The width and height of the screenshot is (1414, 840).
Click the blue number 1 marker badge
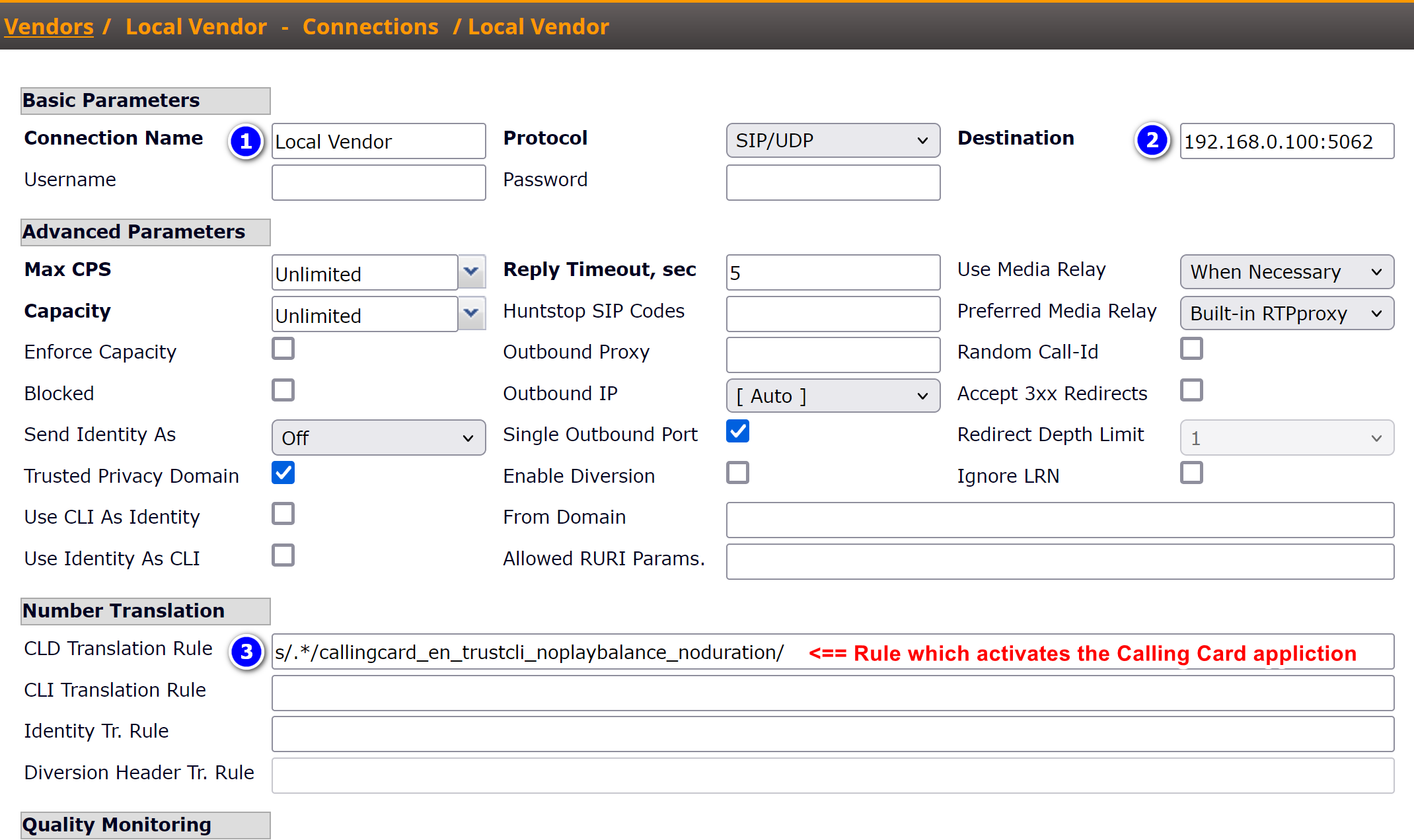246,141
